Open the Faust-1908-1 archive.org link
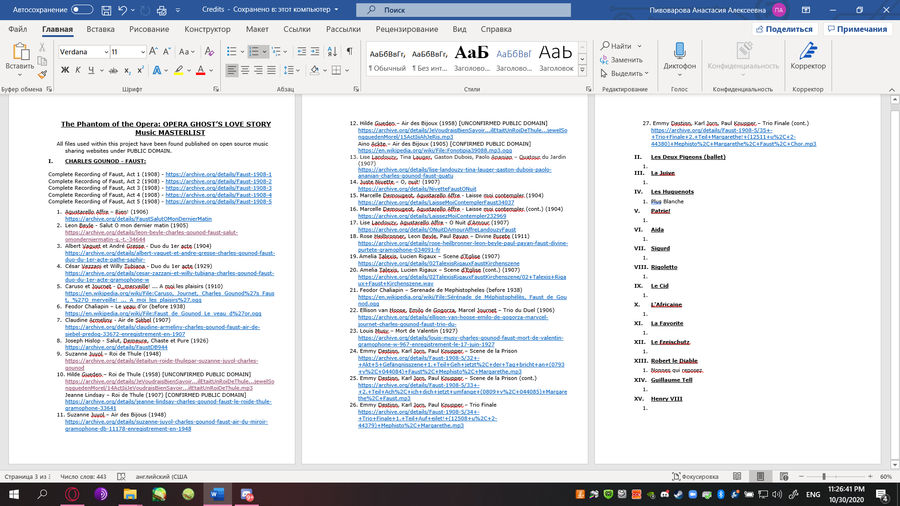This screenshot has height=506, width=900. pos(219,174)
